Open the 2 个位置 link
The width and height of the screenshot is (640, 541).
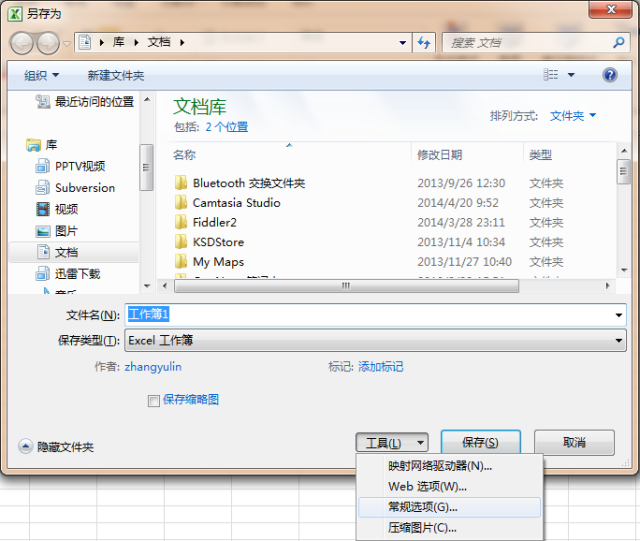pyautogui.click(x=227, y=127)
